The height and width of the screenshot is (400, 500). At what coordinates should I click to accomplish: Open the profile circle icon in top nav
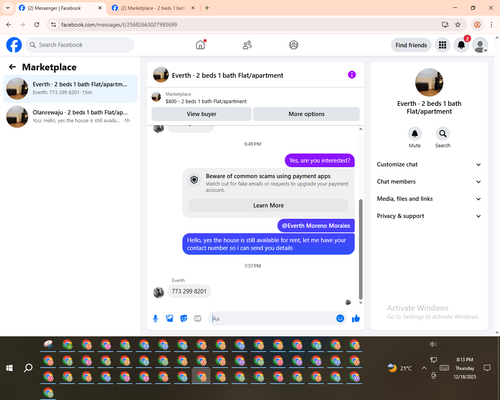click(294, 45)
